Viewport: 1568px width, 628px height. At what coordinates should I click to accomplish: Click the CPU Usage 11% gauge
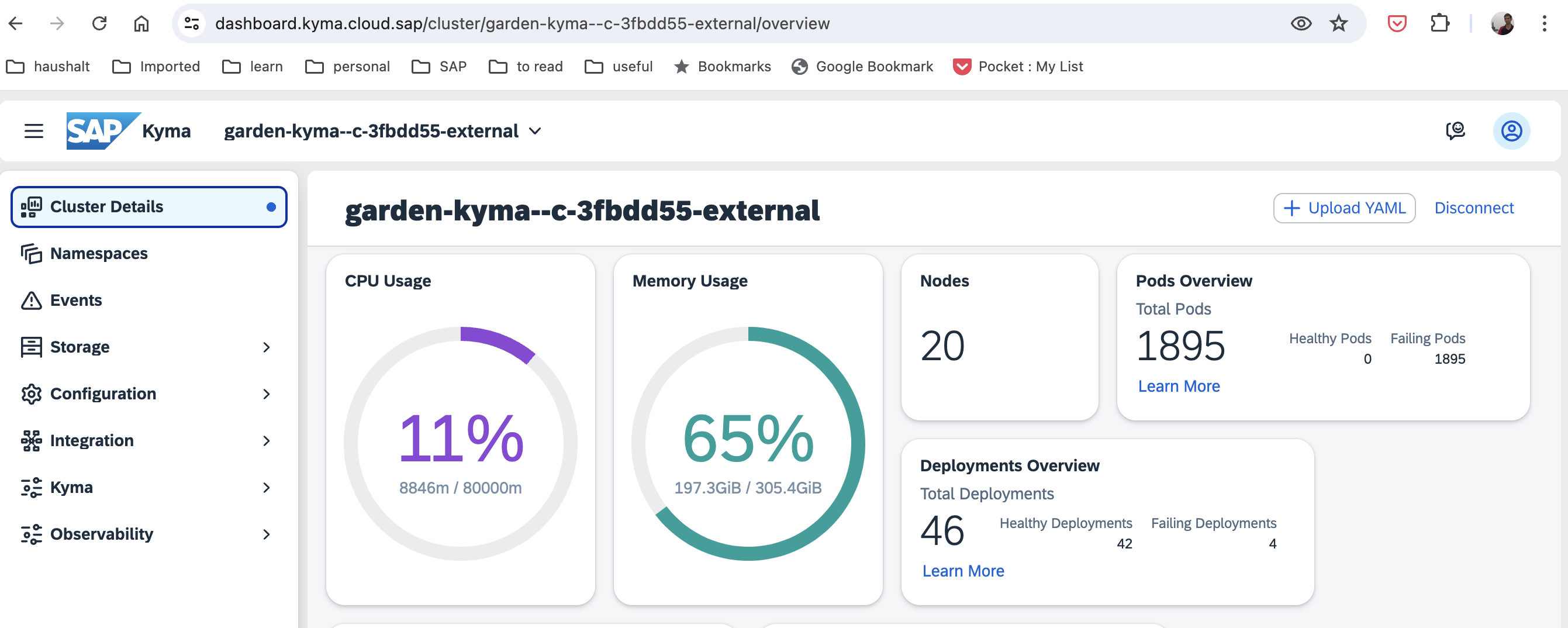[461, 444]
